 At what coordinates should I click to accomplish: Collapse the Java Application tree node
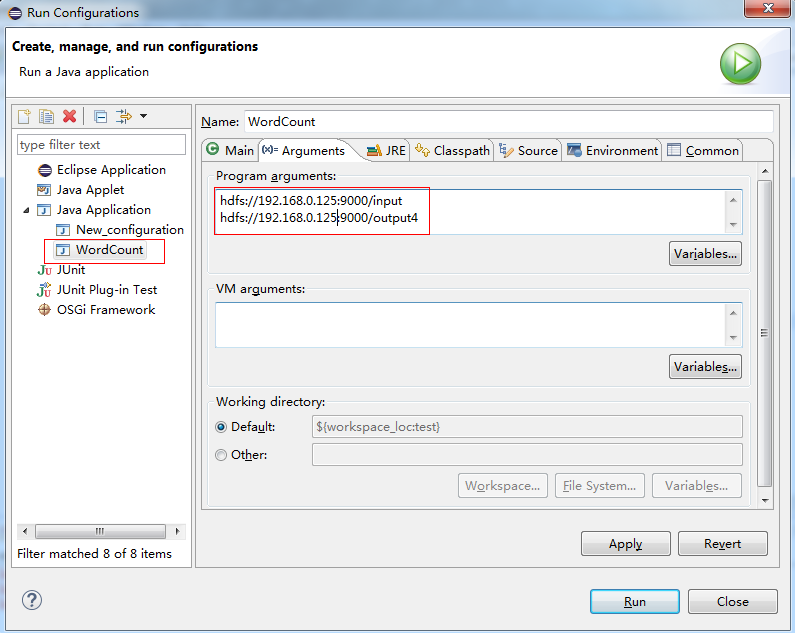pos(26,210)
